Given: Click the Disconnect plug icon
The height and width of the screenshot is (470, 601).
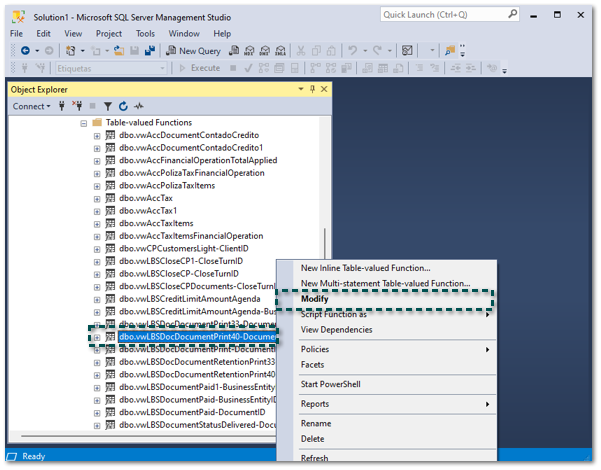Looking at the screenshot, I should tap(77, 106).
